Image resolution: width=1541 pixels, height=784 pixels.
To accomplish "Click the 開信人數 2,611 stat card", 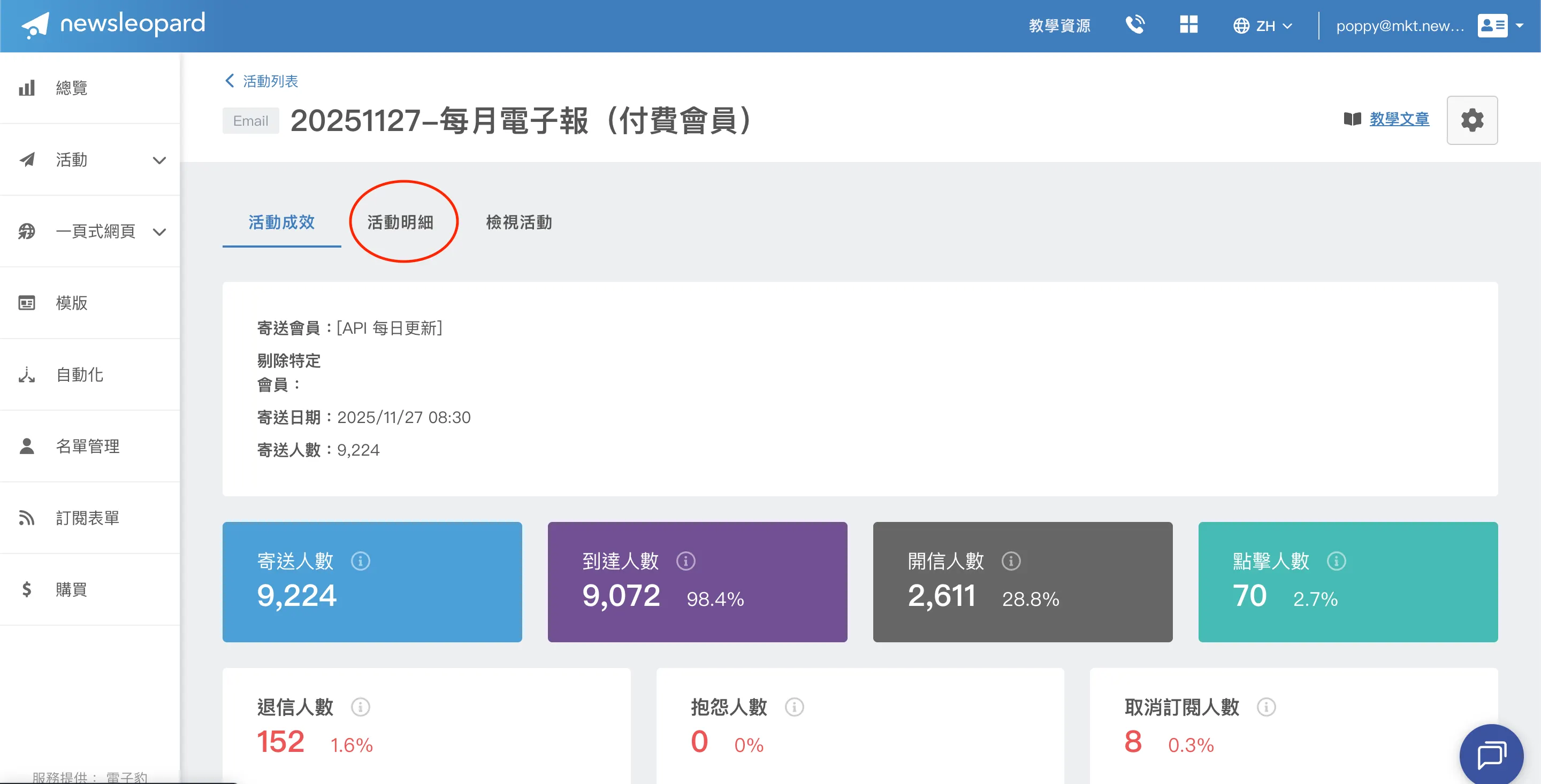I will (x=1023, y=582).
